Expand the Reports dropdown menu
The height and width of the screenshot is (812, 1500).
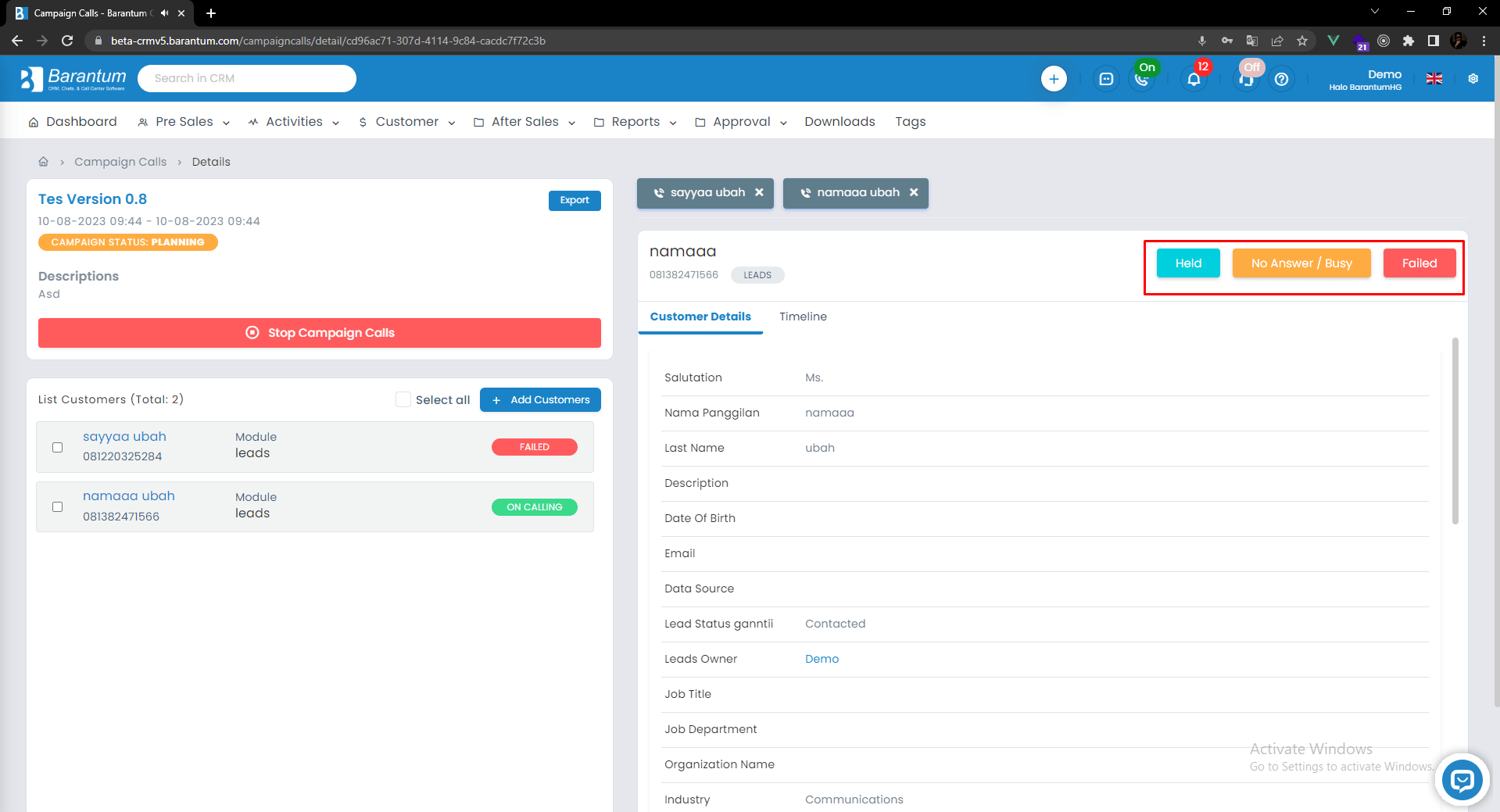point(635,122)
